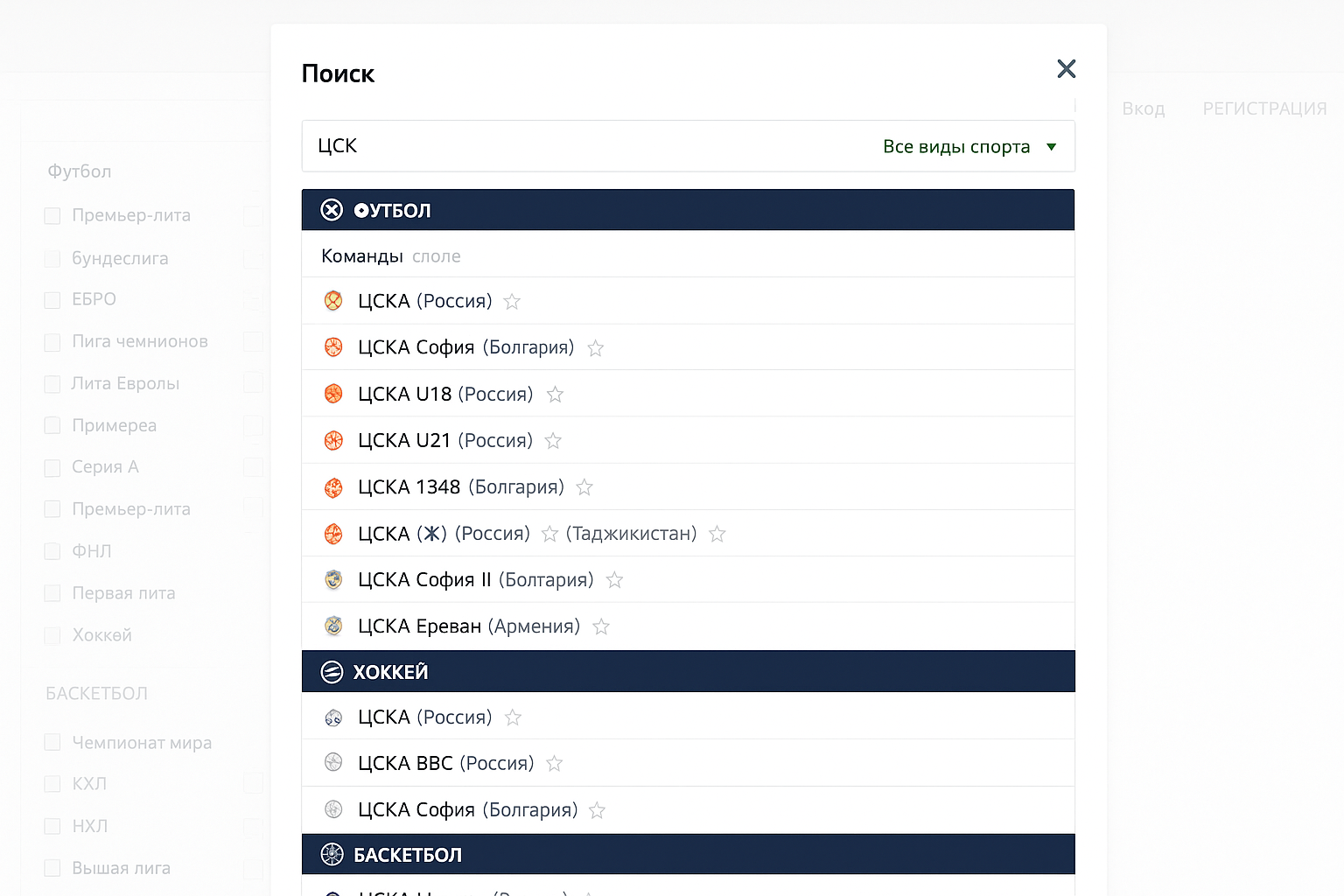1344x896 pixels.
Task: Toggle the НХЛ checkbox on
Action: pyautogui.click(x=52, y=826)
